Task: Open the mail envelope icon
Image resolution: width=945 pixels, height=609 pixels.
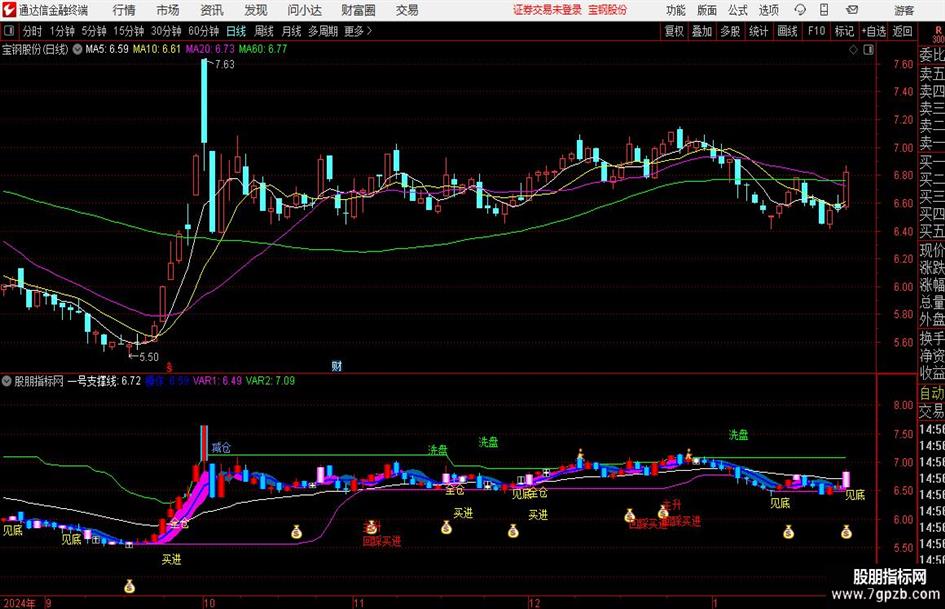Action: (x=852, y=10)
